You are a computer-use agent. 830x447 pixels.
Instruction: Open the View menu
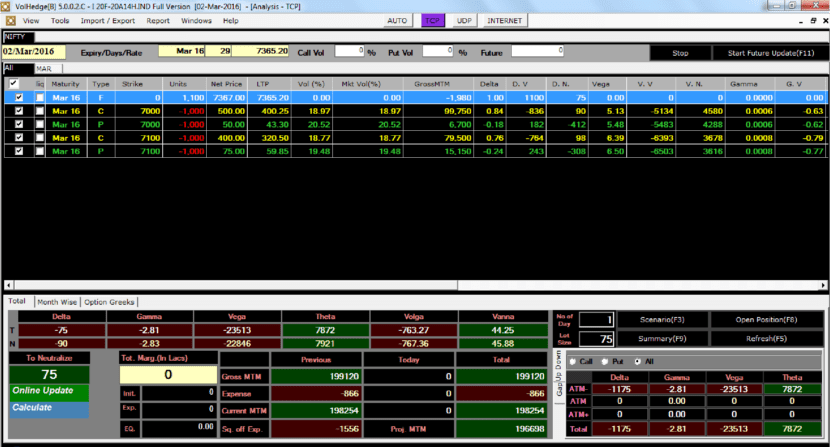tap(31, 21)
